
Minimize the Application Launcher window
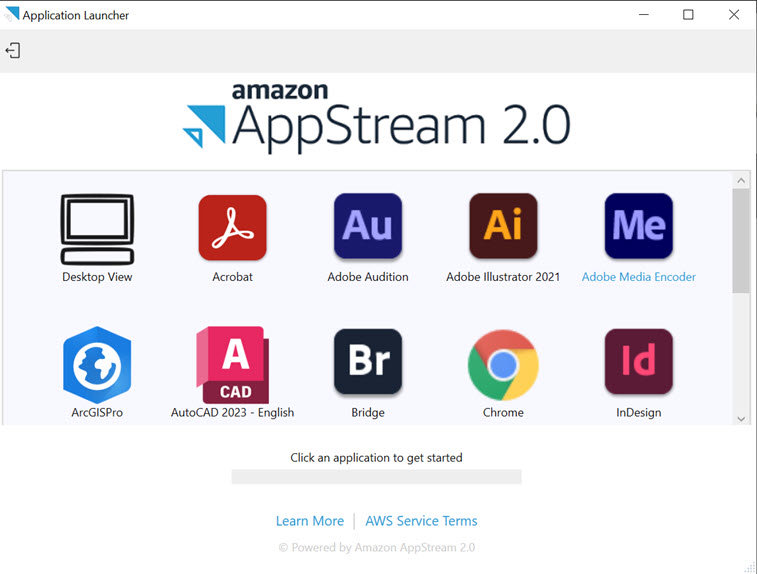click(x=643, y=15)
